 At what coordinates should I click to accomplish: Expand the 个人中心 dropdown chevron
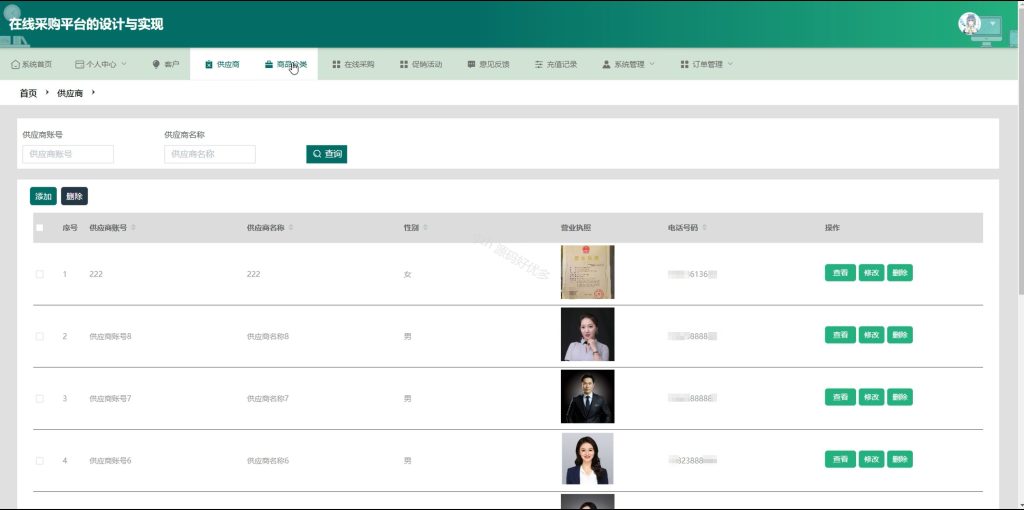[x=124, y=64]
